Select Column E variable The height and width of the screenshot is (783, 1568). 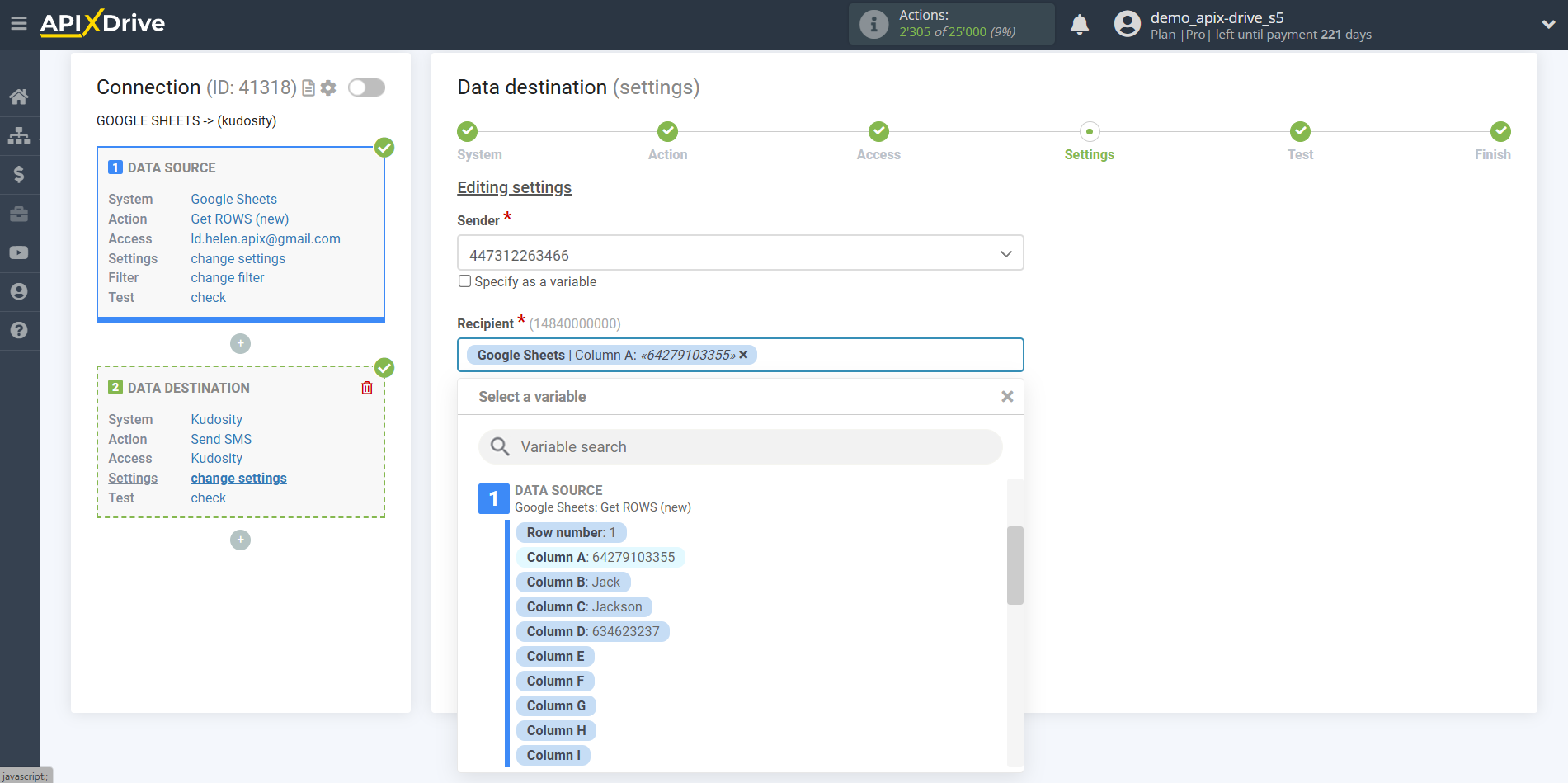coord(555,656)
